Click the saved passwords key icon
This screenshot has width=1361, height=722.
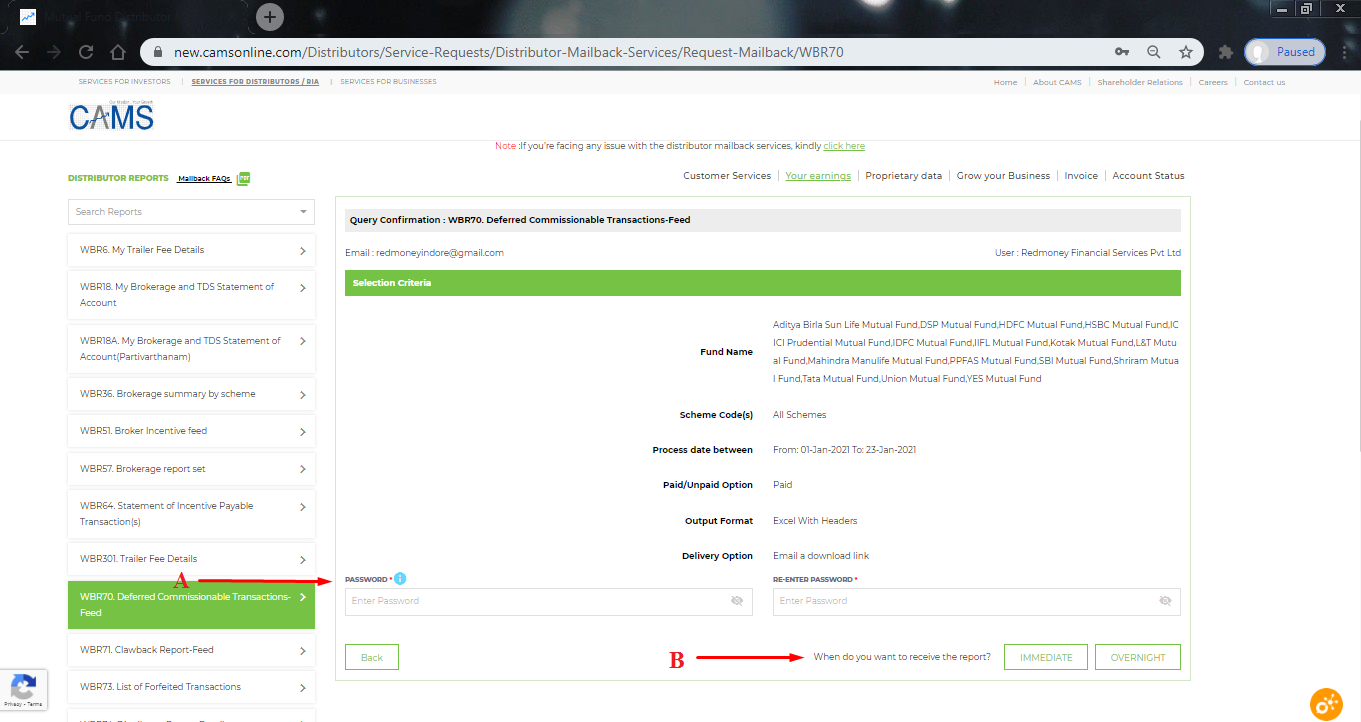[1122, 52]
